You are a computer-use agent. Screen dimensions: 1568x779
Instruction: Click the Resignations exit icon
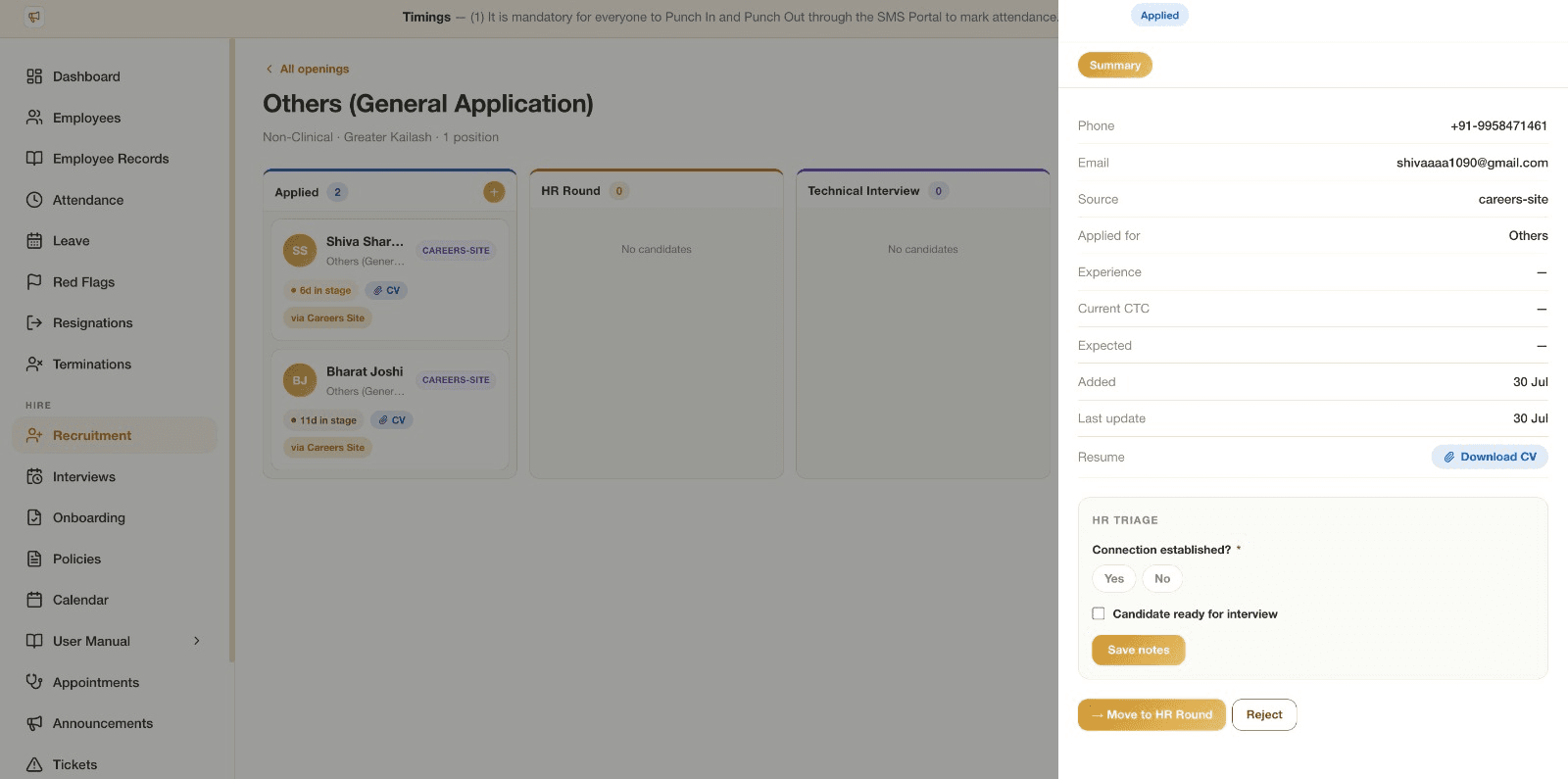point(34,323)
